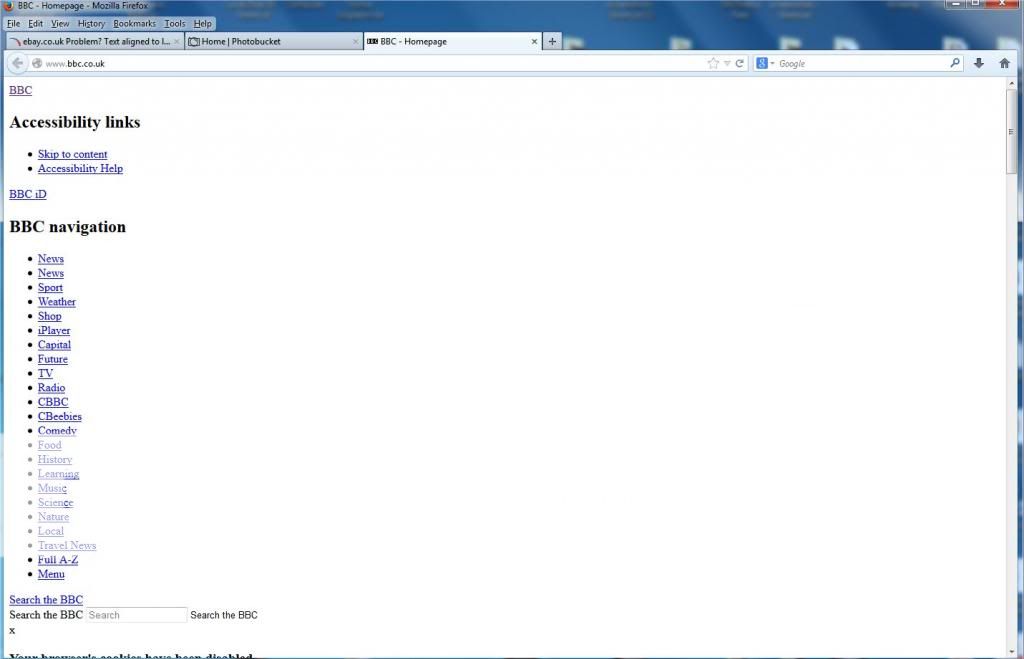Screen dimensions: 1024x659
Task: Go to Firefox home page icon
Action: pos(1005,63)
